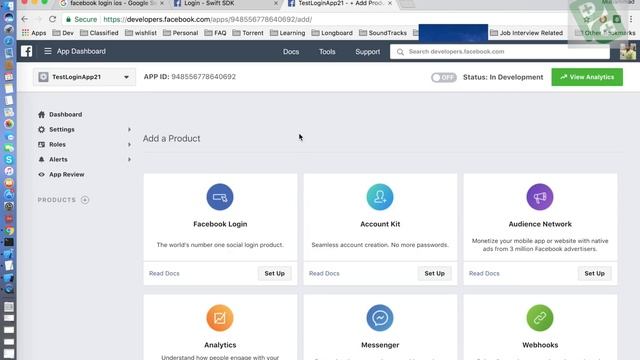Open Read Docs for Audience Network
Viewport: 640px width, 360px height.
pos(484,273)
